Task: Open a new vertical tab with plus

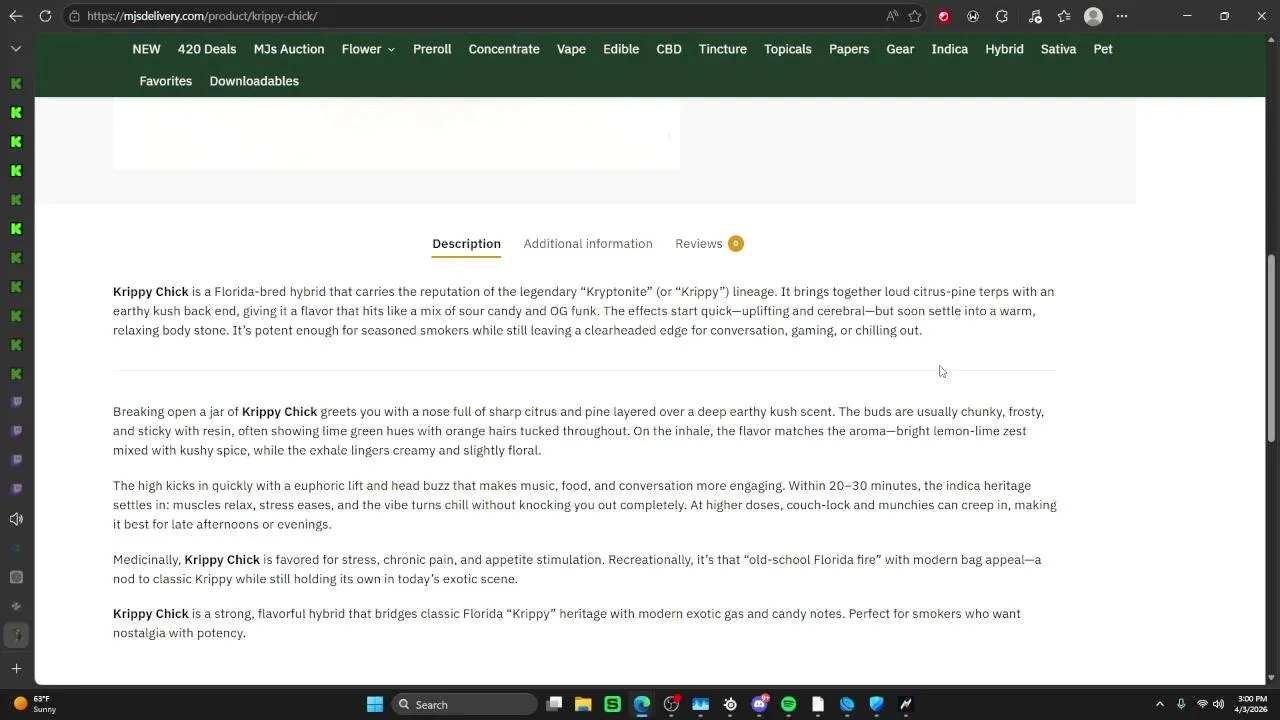Action: pyautogui.click(x=16, y=668)
